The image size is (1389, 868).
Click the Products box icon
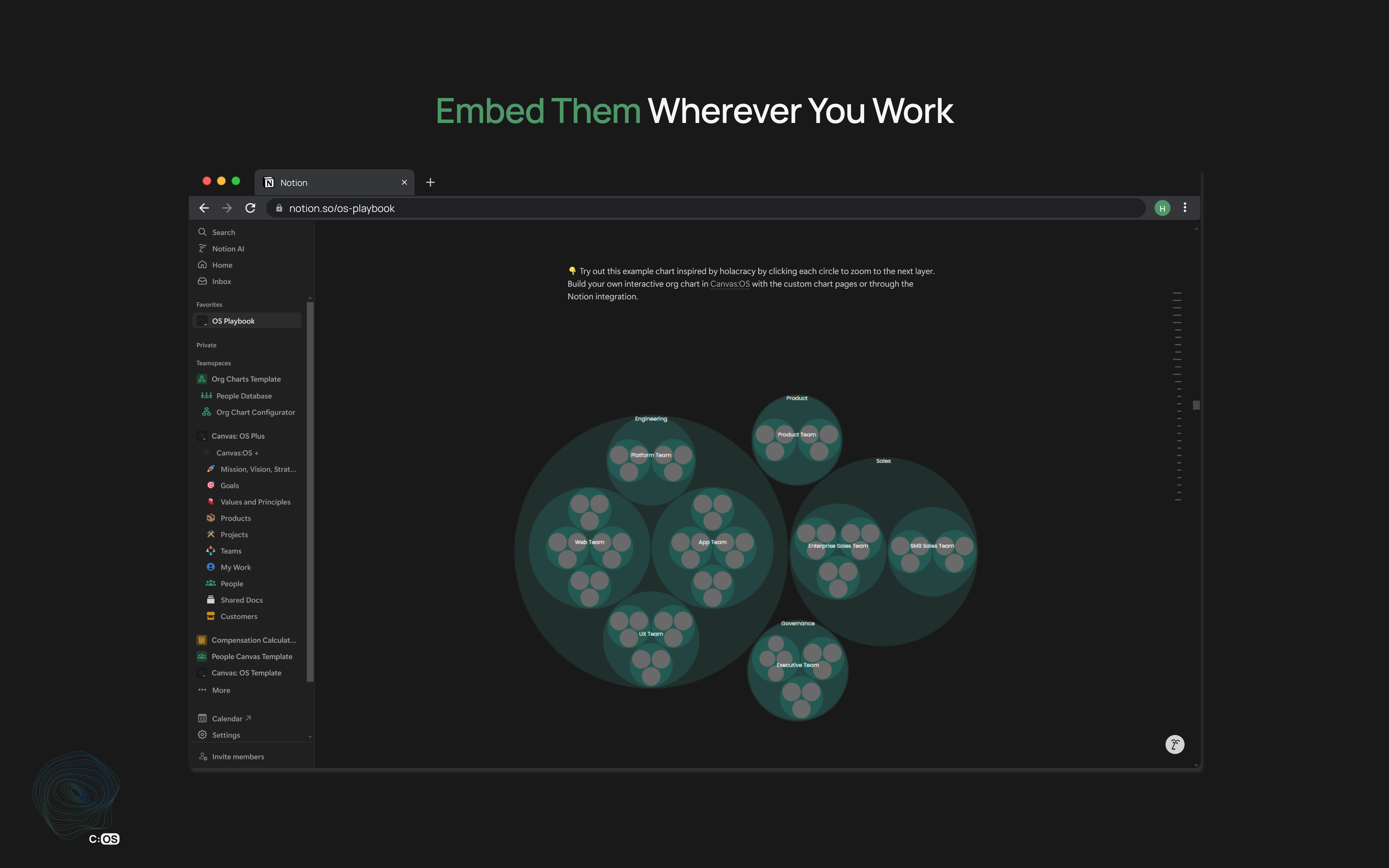211,518
